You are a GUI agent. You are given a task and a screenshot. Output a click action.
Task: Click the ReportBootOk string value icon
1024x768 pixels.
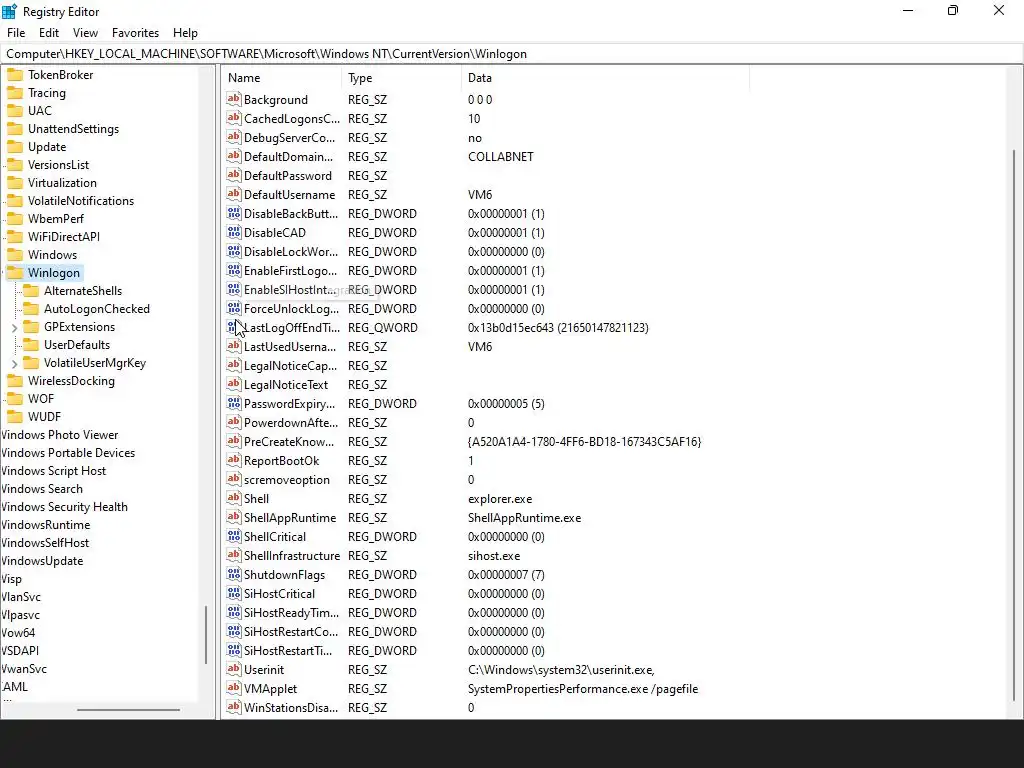click(234, 460)
